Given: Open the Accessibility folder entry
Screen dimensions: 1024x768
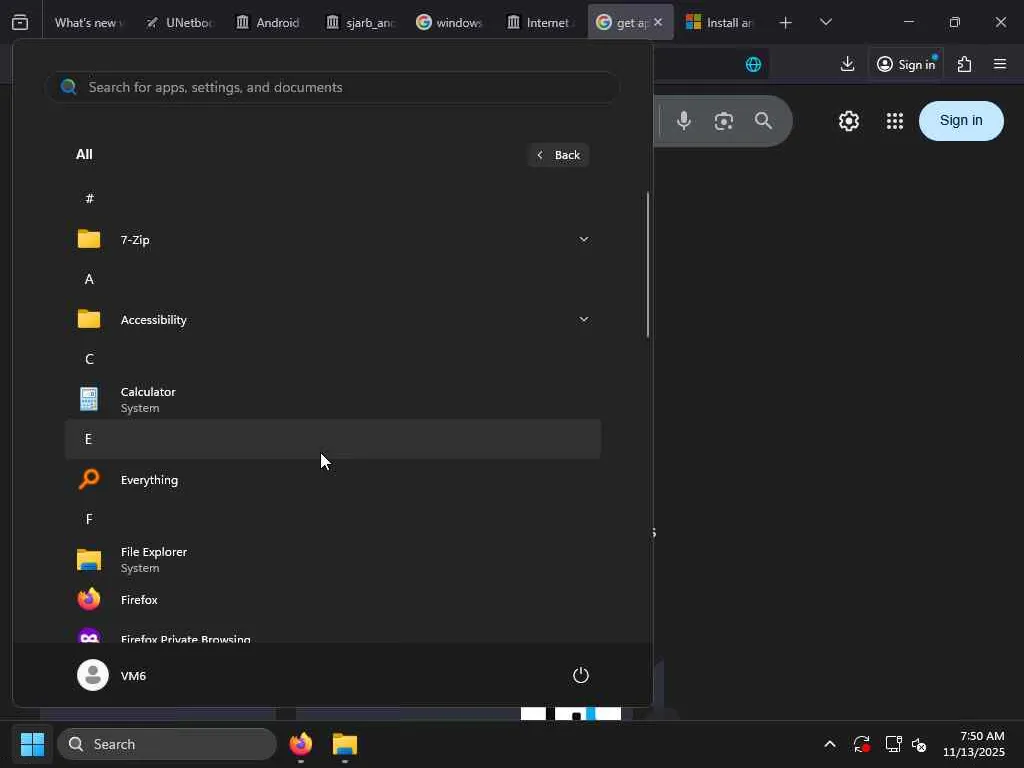Looking at the screenshot, I should tap(333, 319).
